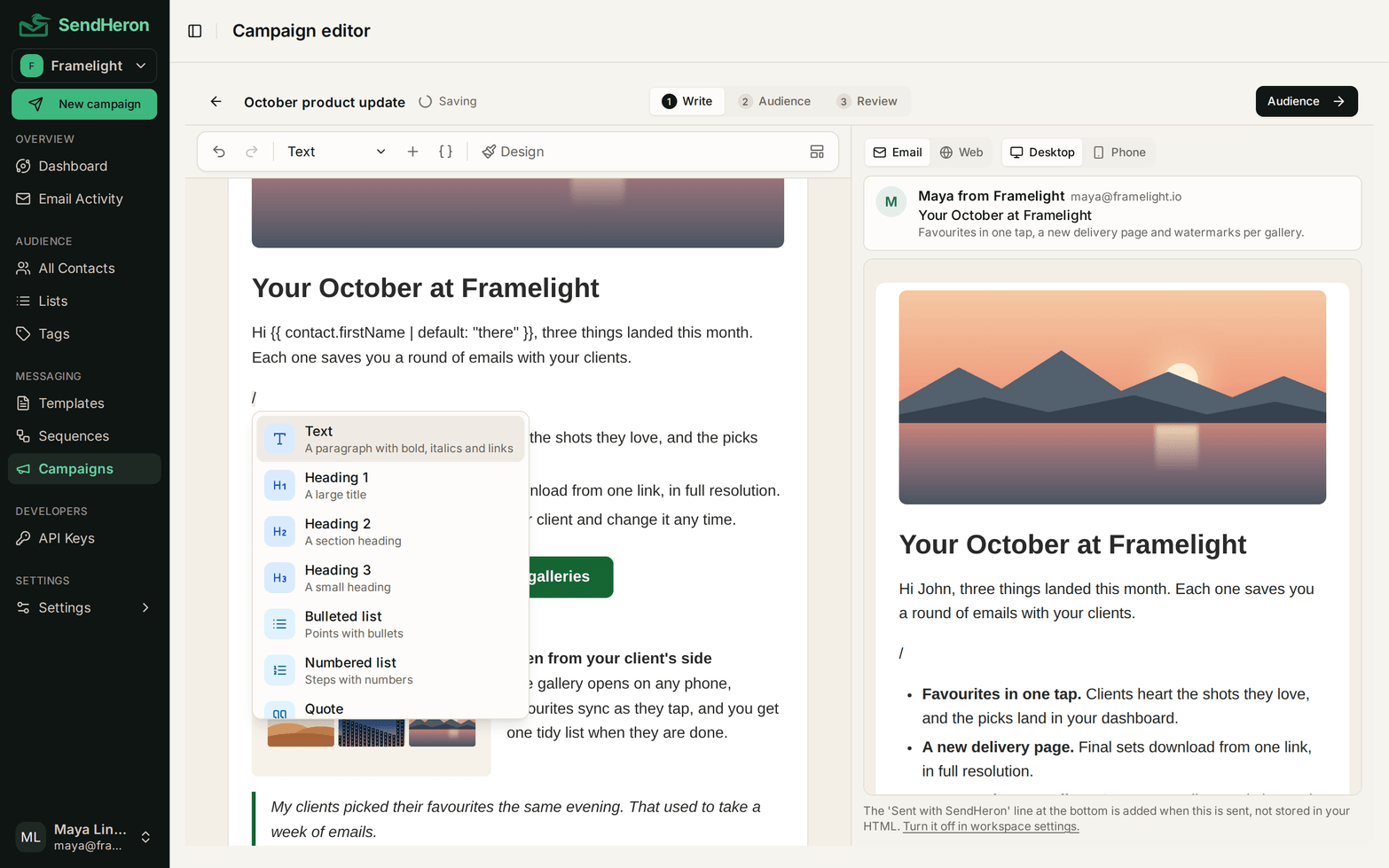This screenshot has width=1389, height=868.
Task: Switch preview to Web
Action: point(961,152)
